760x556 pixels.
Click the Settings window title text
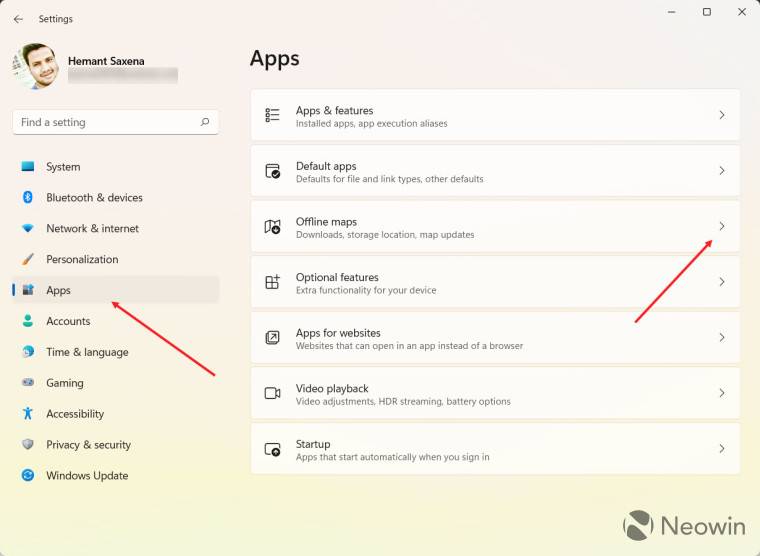tap(56, 19)
